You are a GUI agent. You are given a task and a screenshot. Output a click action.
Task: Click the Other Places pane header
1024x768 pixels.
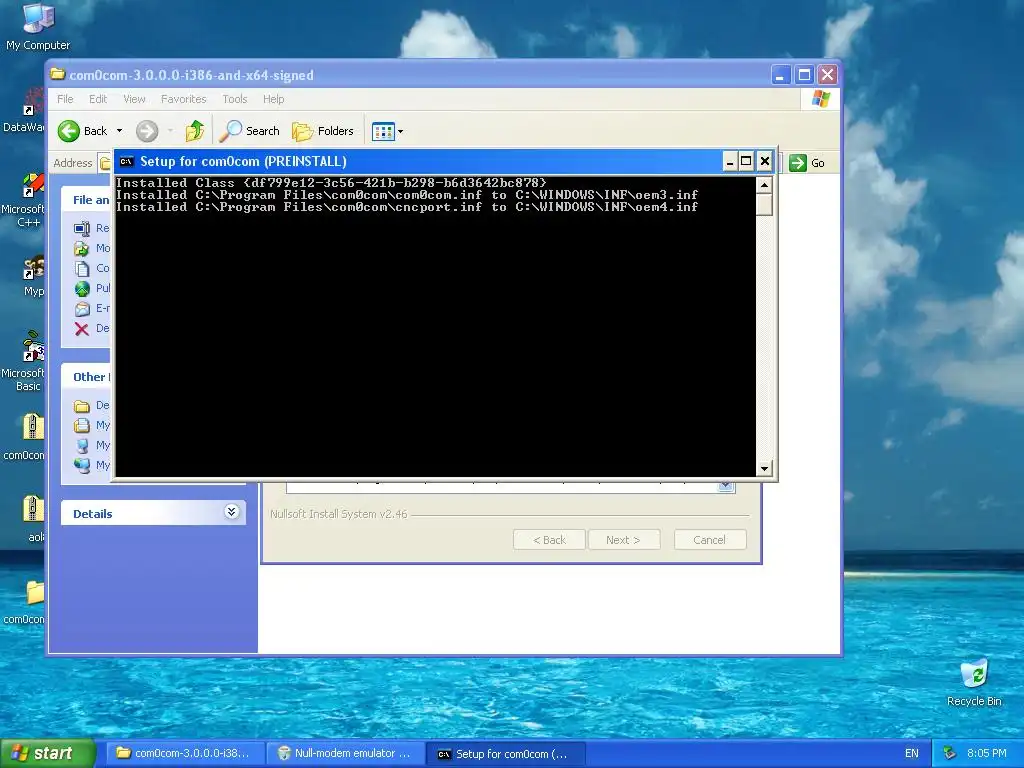[x=91, y=377]
